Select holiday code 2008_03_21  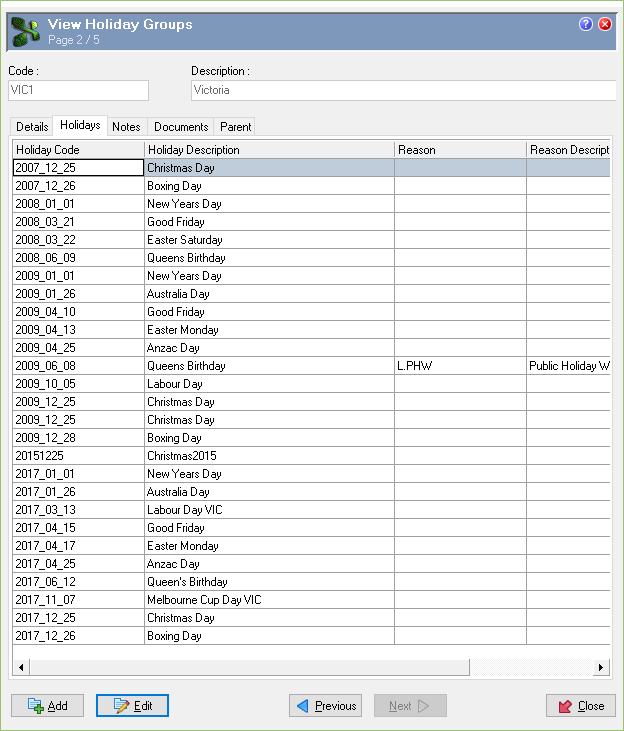pos(78,222)
